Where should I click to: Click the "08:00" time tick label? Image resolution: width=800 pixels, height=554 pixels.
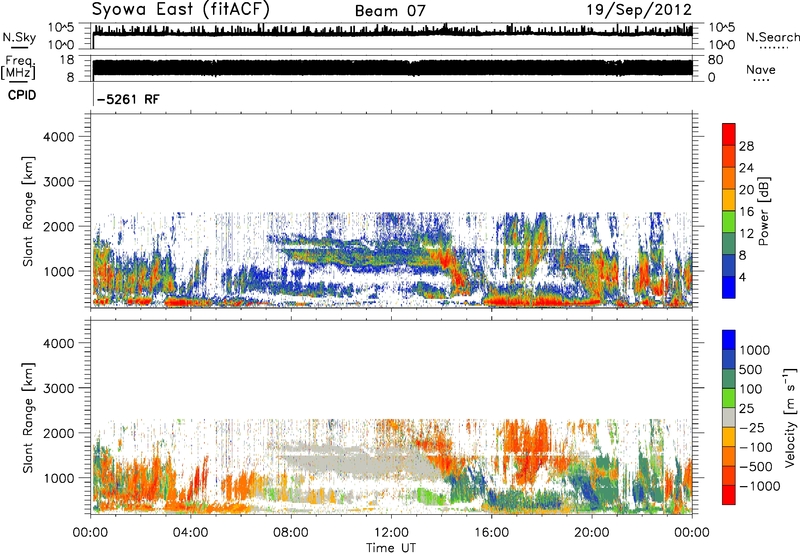click(291, 533)
